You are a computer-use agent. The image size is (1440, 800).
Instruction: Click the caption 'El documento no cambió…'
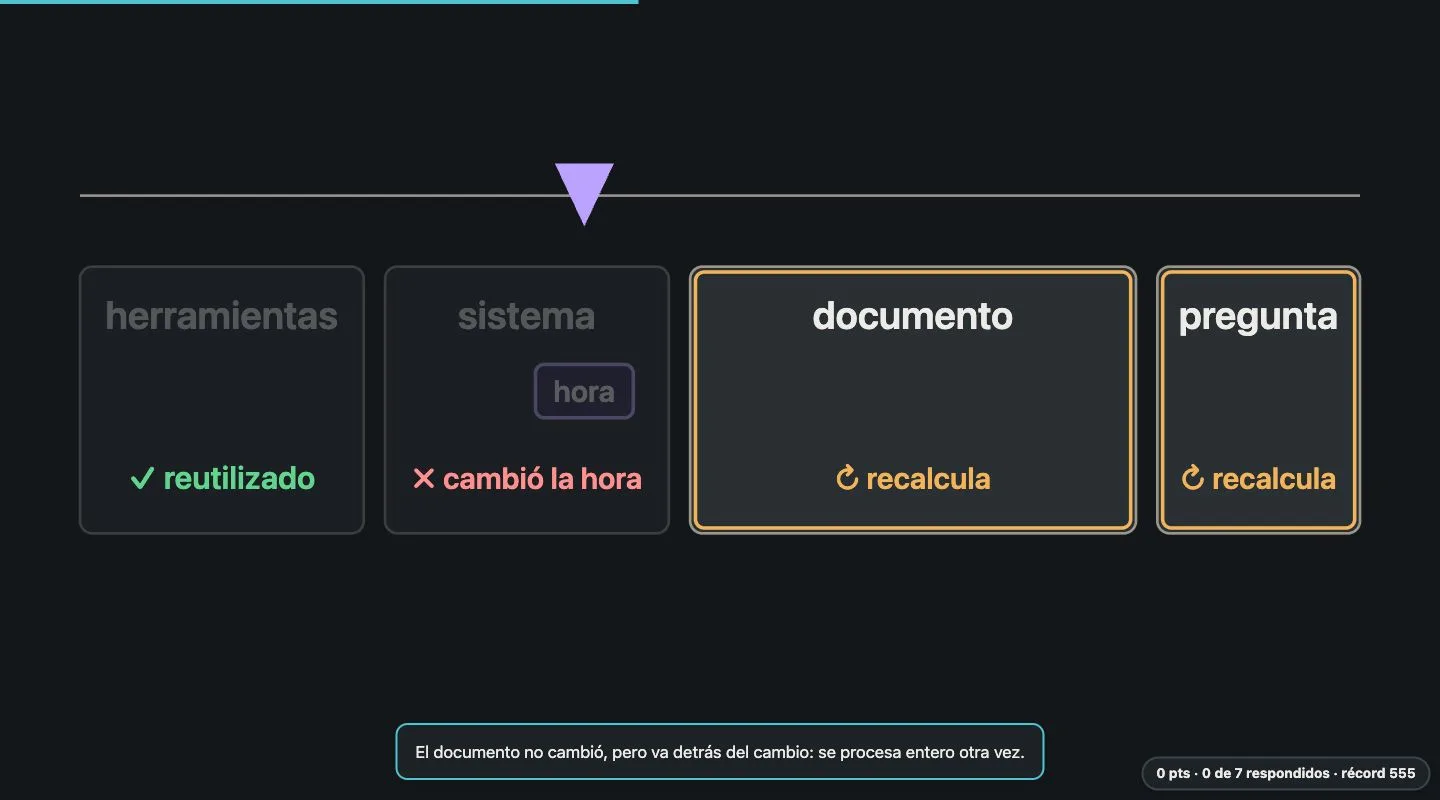click(720, 752)
